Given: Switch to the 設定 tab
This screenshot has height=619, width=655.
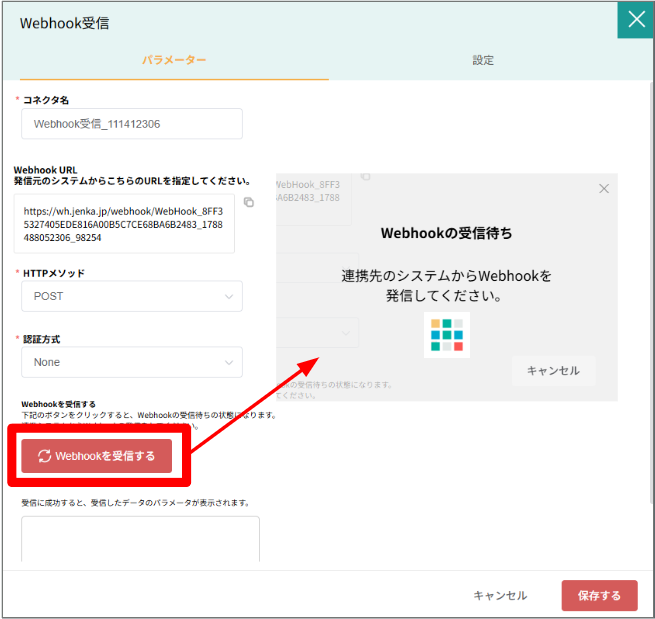Looking at the screenshot, I should (x=483, y=60).
